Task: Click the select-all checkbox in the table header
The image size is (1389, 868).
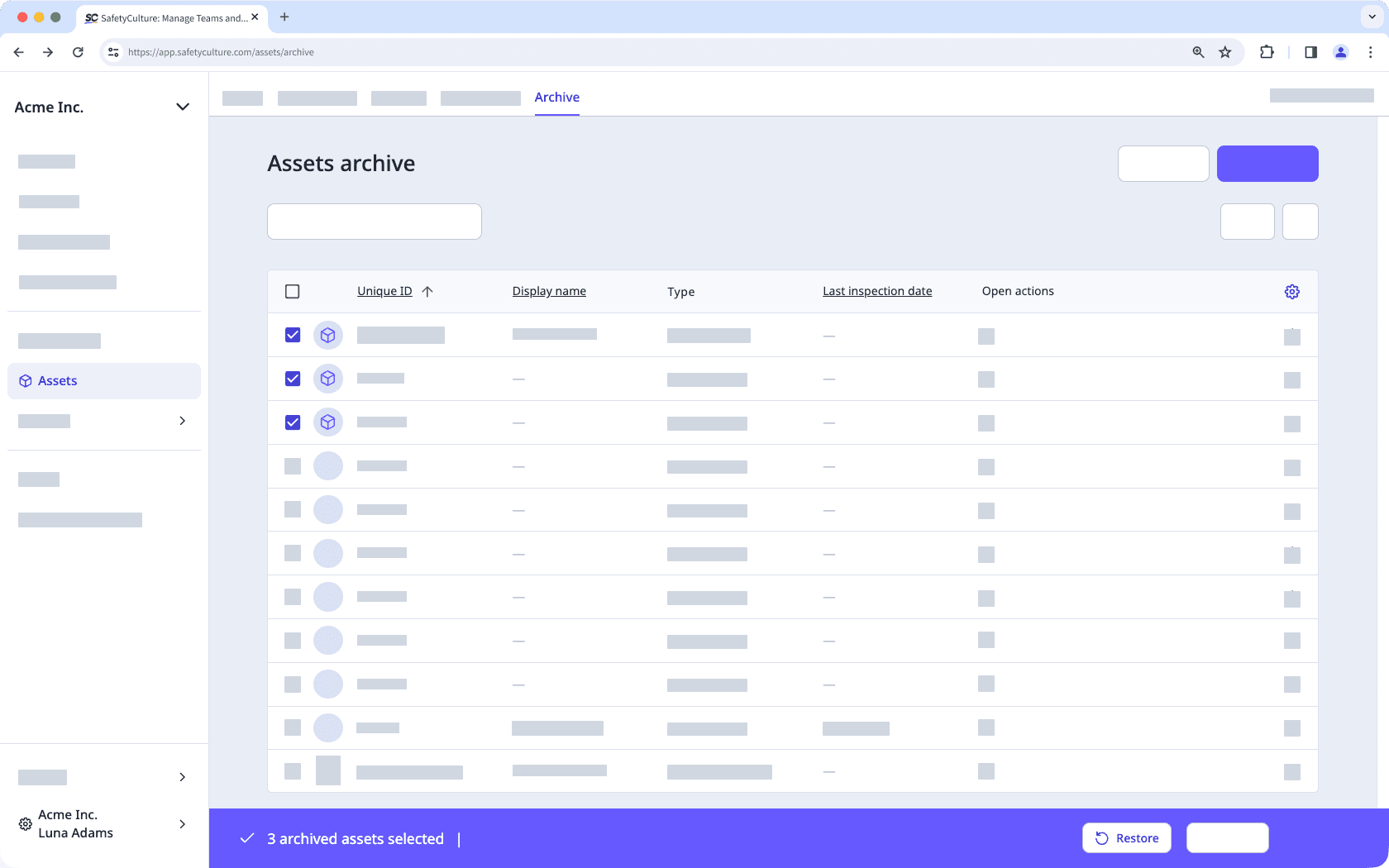Action: (293, 291)
